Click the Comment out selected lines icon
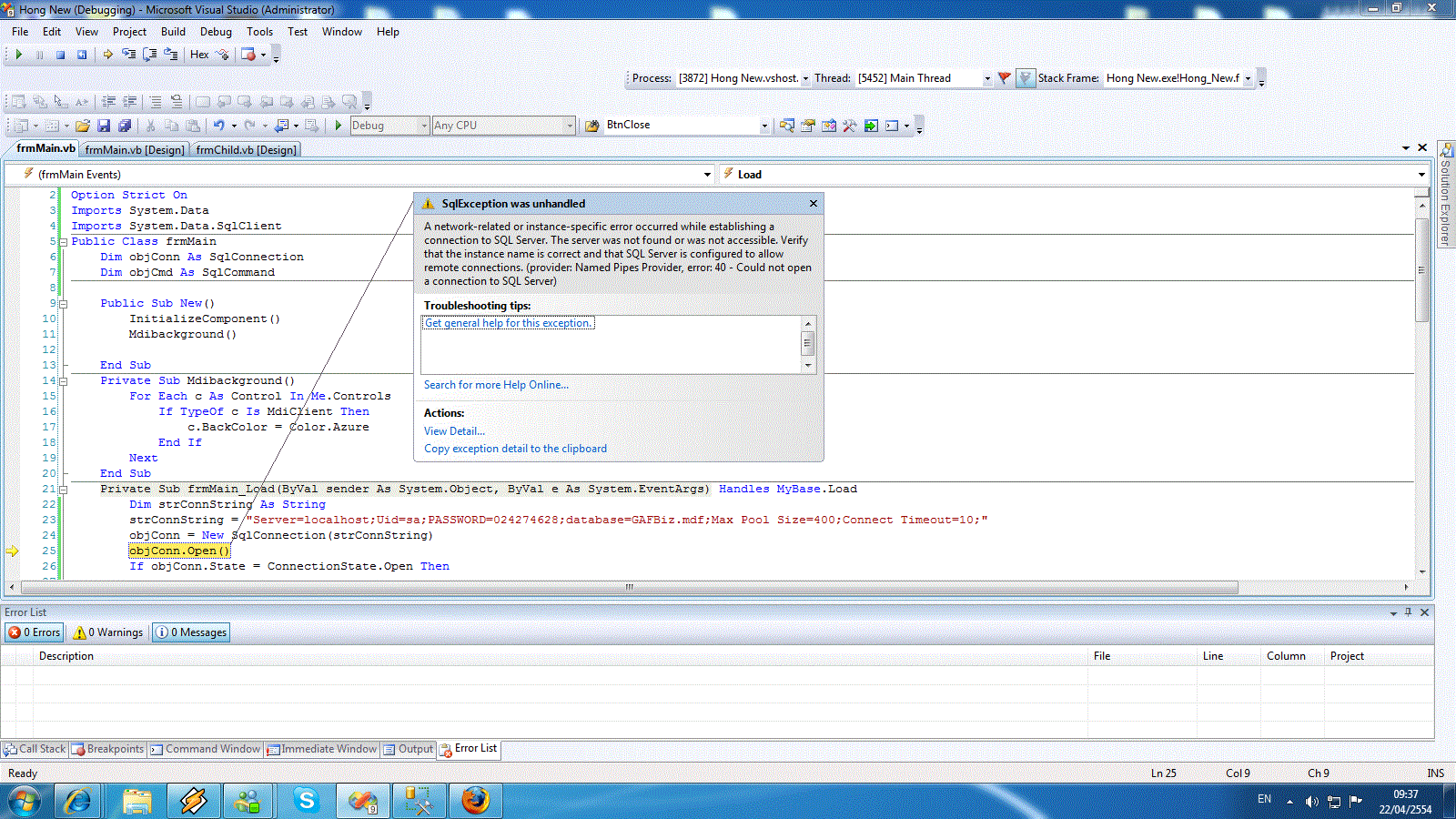 [x=156, y=102]
